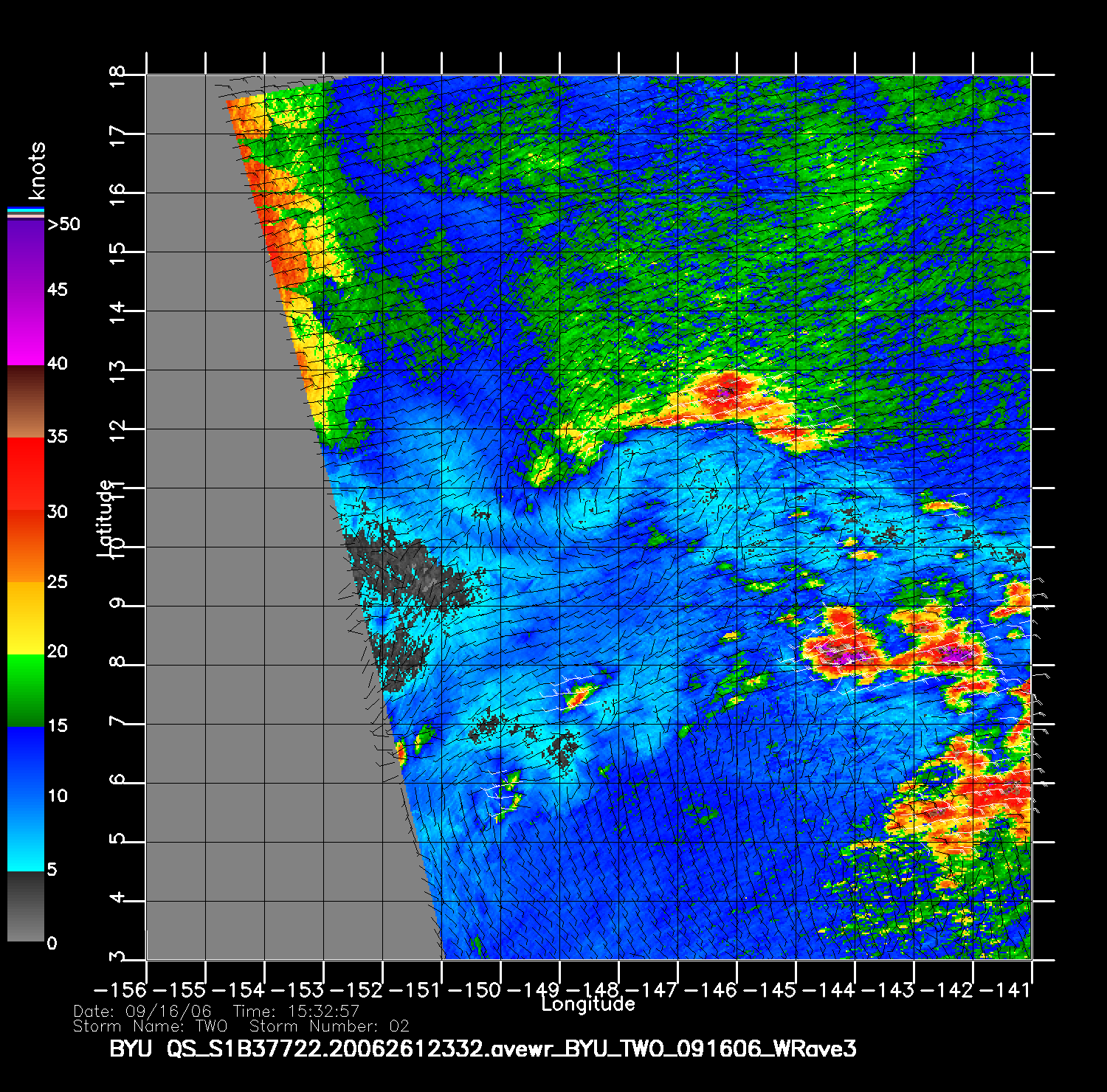Click the "Storm Name: TWO" text
The width and height of the screenshot is (1107, 1092).
point(151,1026)
